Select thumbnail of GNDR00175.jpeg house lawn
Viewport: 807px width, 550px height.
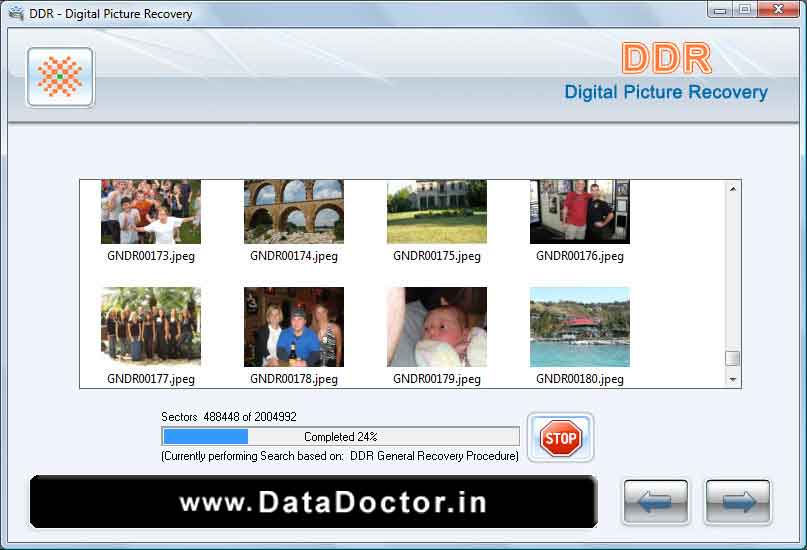coord(437,211)
